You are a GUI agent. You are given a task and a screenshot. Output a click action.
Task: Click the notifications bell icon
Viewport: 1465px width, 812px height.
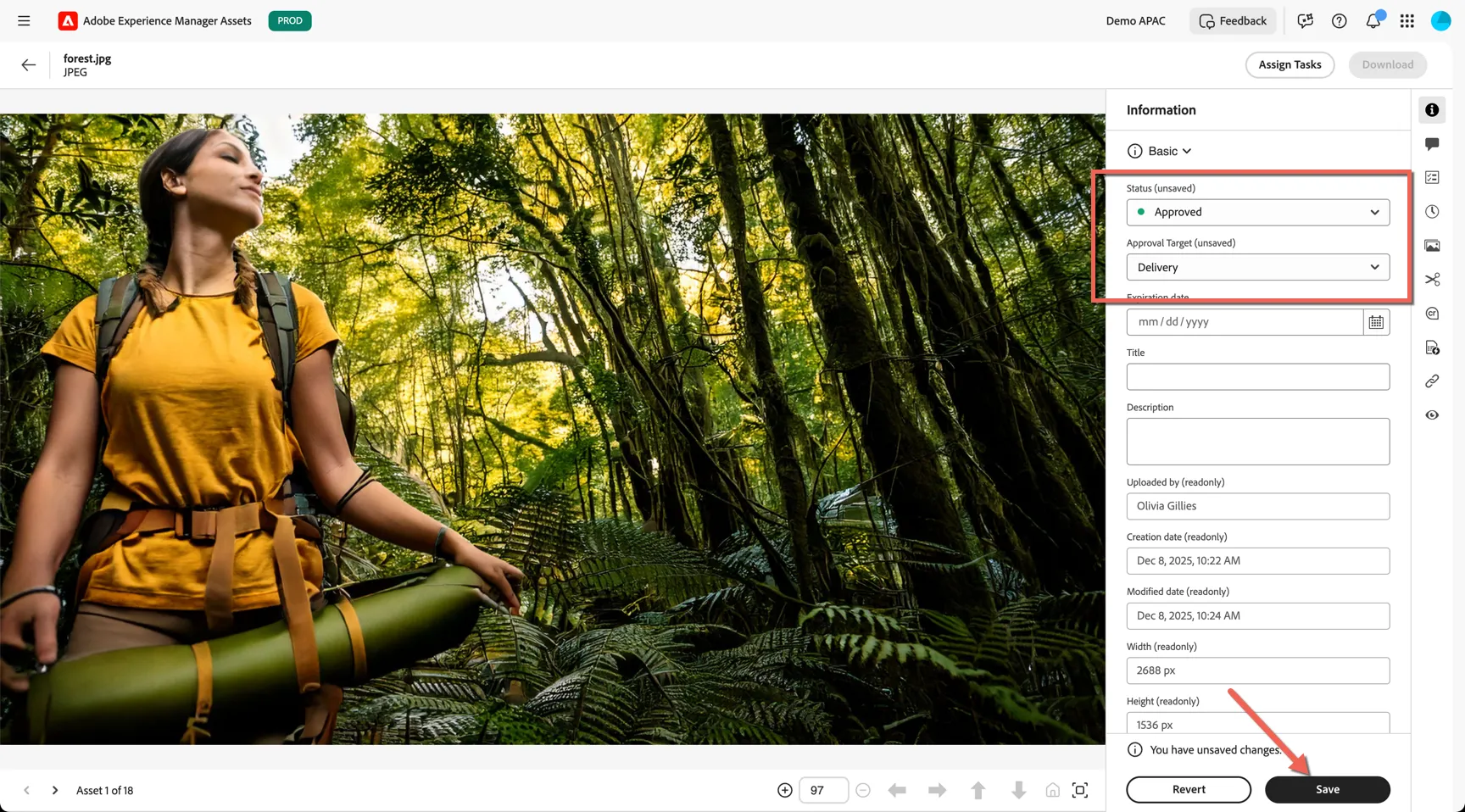(x=1373, y=20)
